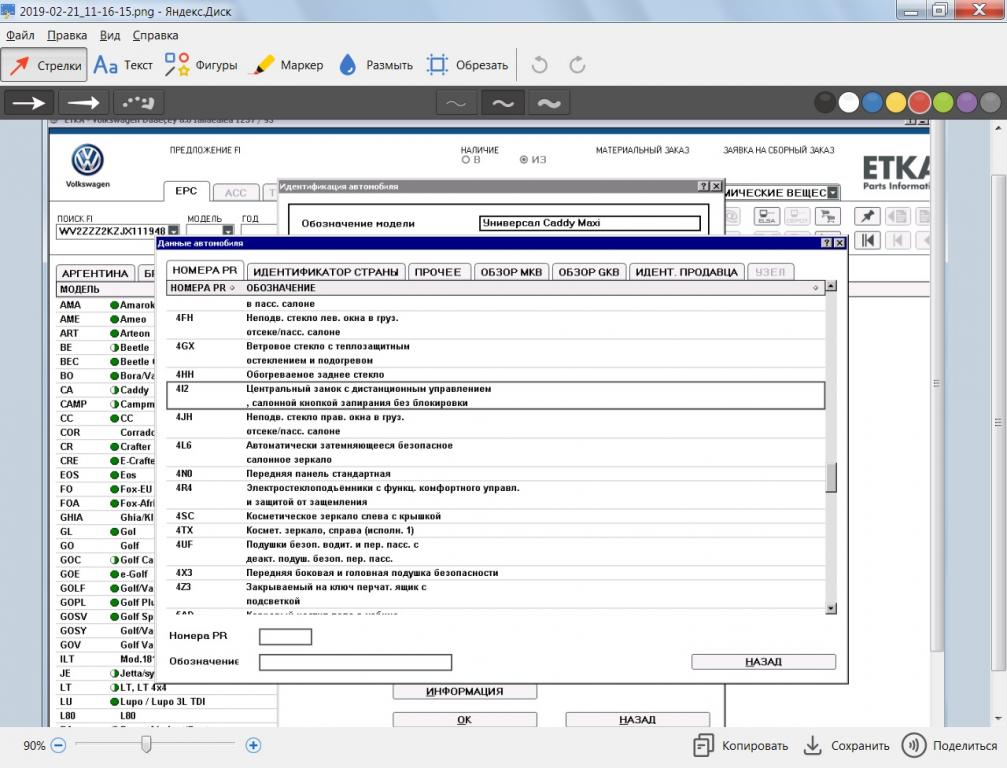Switch to the ОБЗОР МКВ tab

point(511,272)
